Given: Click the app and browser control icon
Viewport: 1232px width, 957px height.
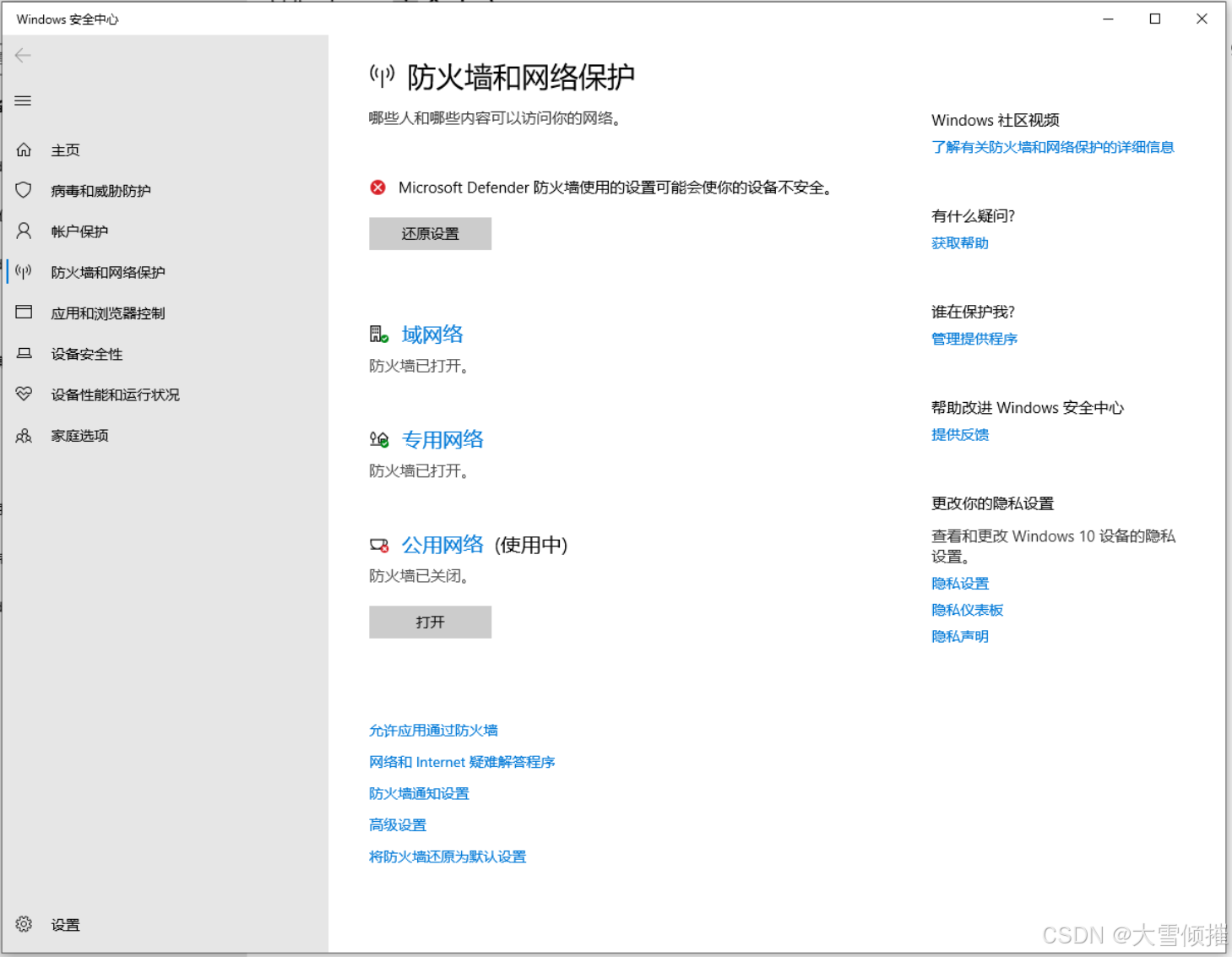Looking at the screenshot, I should pos(24,312).
